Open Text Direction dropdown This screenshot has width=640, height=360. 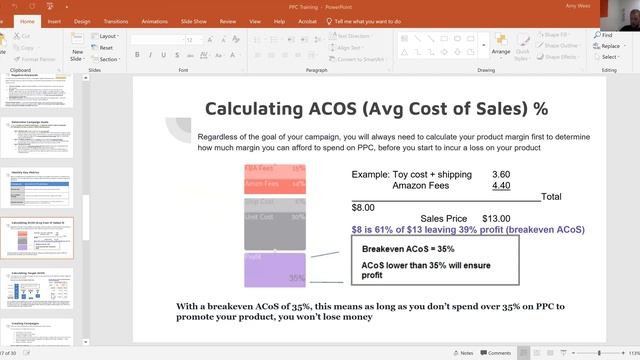pyautogui.click(x=351, y=36)
